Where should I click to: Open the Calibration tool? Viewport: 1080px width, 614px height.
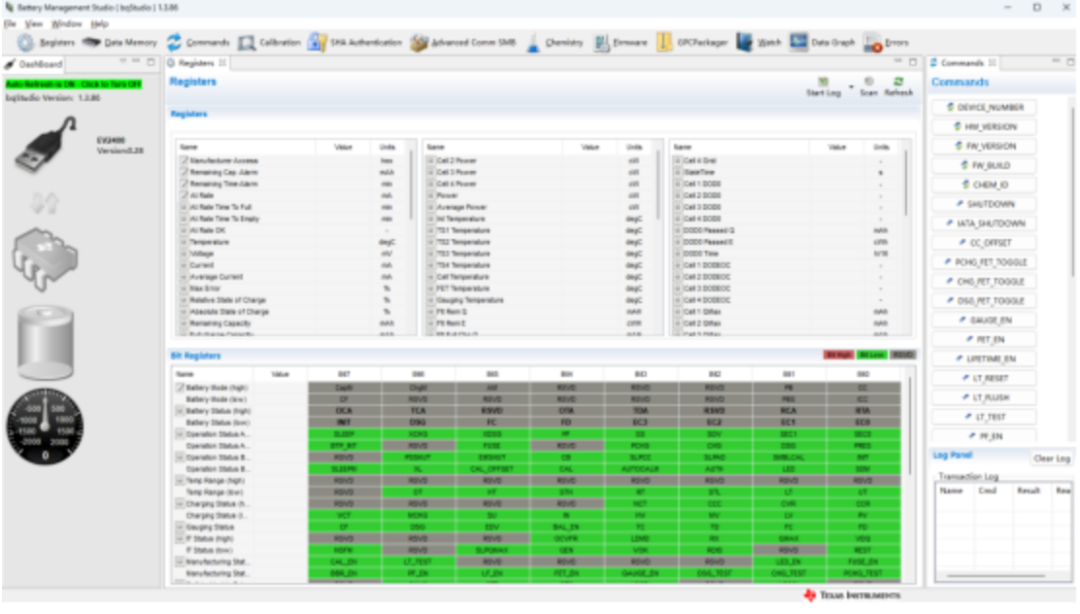tap(269, 43)
